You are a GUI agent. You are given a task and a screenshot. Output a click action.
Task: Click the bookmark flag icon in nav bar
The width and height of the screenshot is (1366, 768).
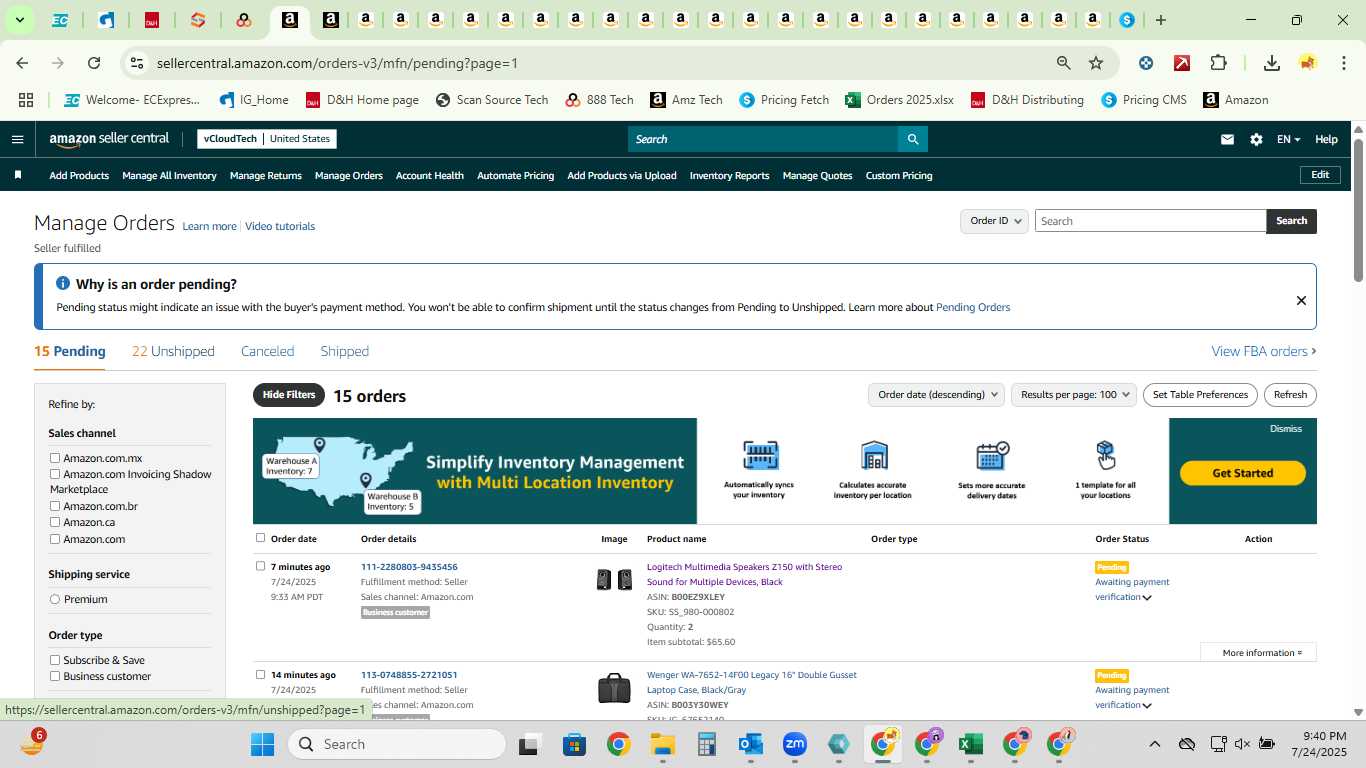coord(17,175)
